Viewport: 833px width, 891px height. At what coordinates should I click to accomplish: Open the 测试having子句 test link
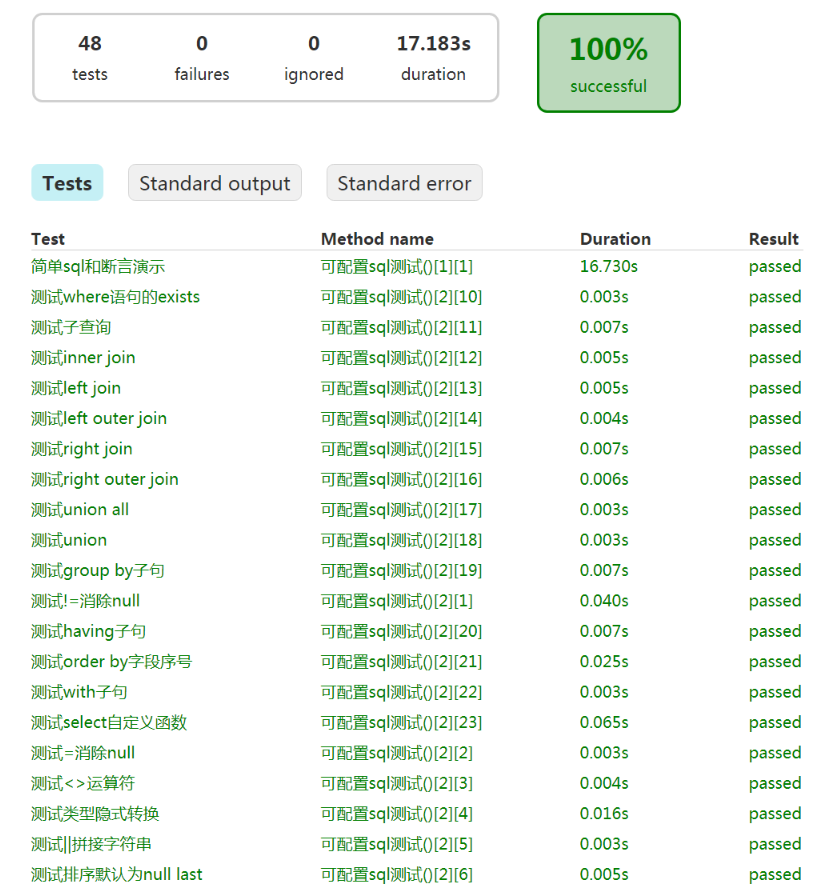pyautogui.click(x=89, y=631)
